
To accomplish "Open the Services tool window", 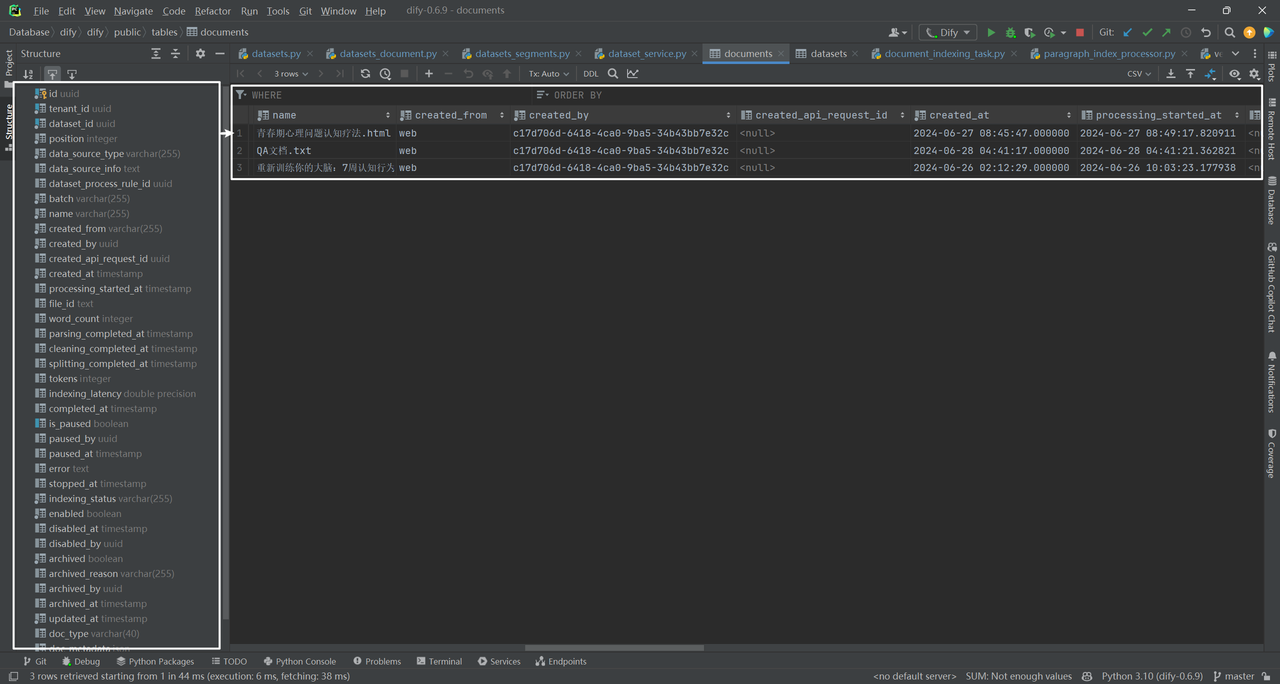I will (499, 661).
